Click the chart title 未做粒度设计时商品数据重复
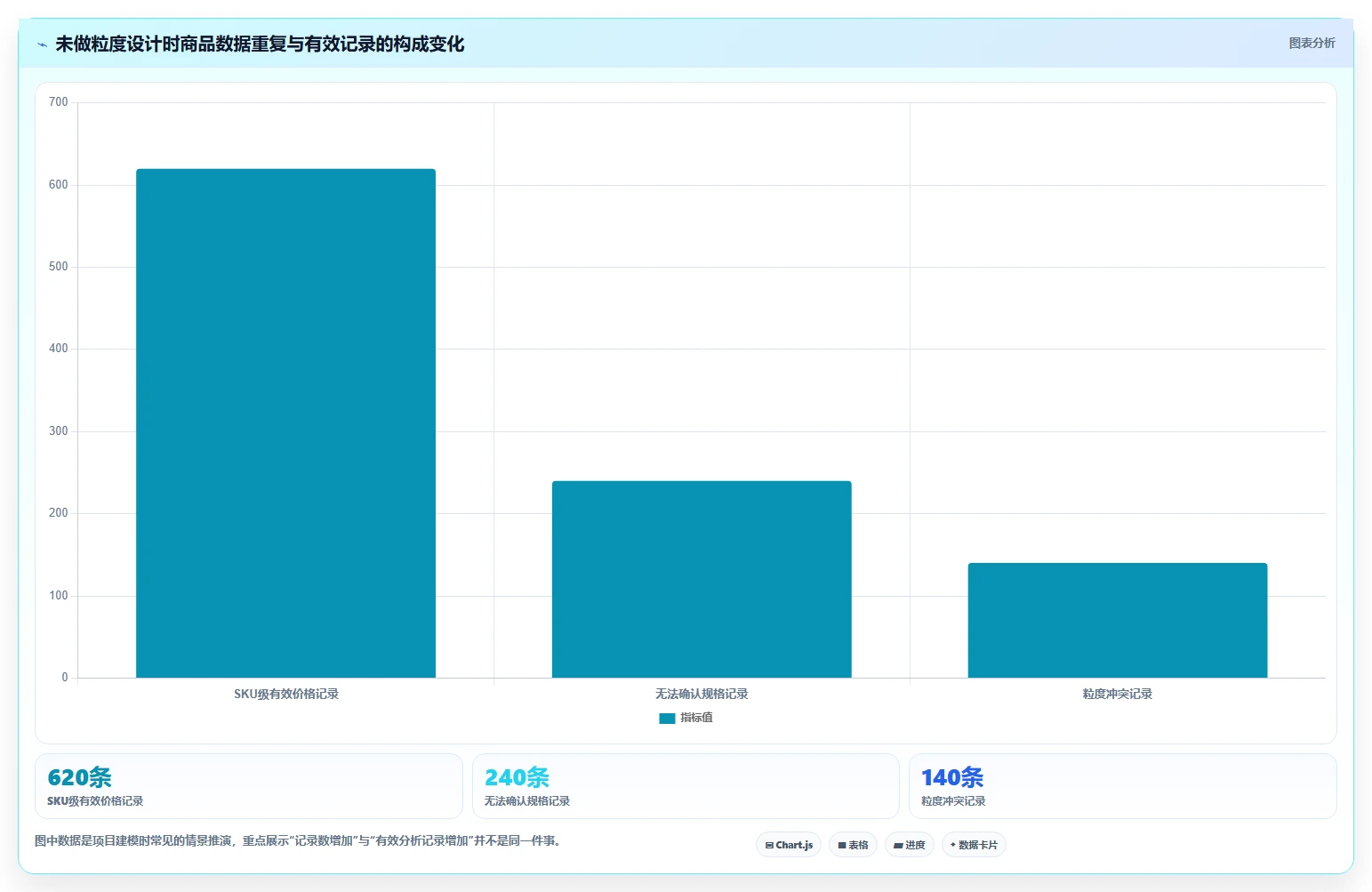This screenshot has height=892, width=1372. [x=260, y=44]
